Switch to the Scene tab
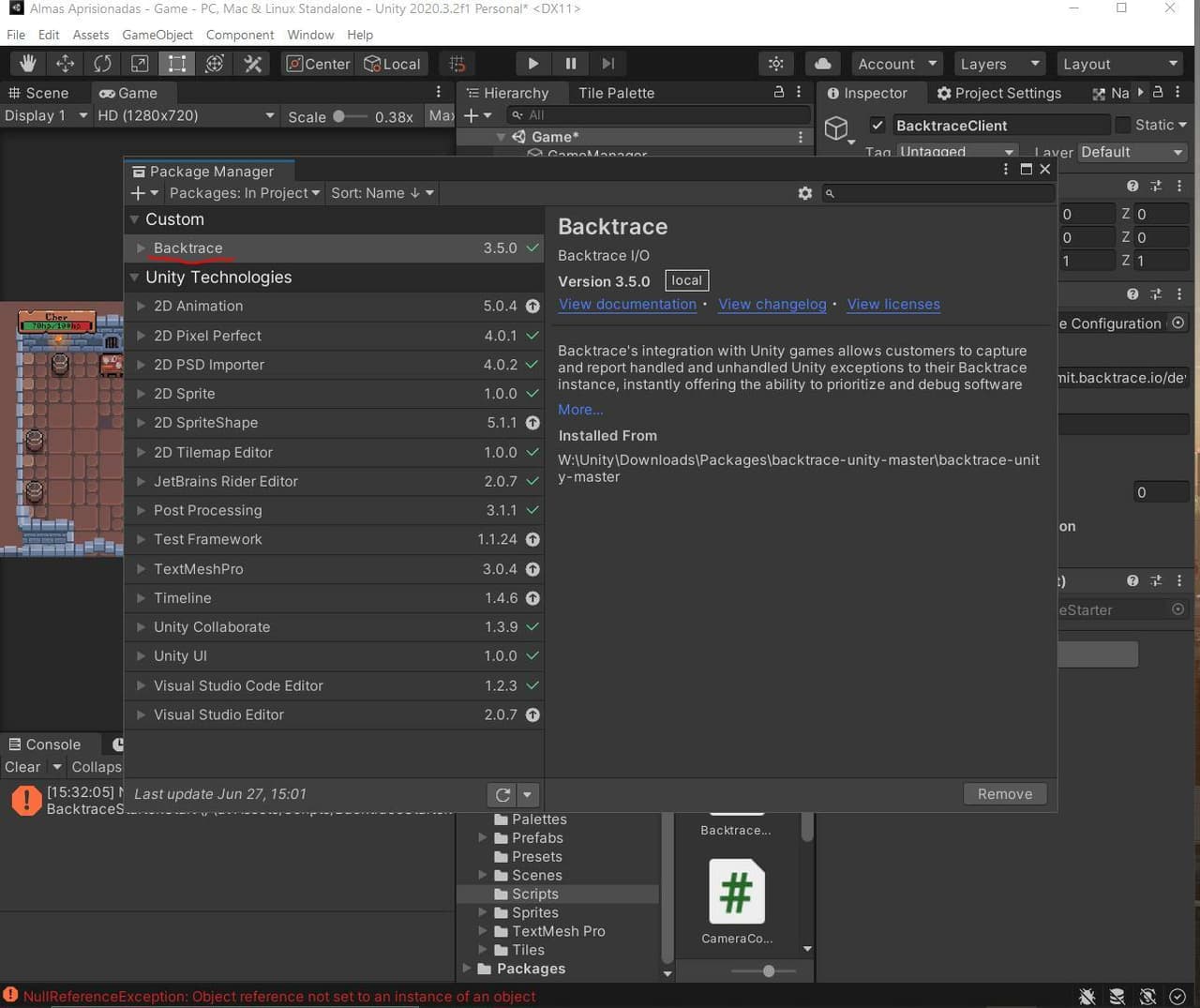Viewport: 1200px width, 1008px height. click(38, 93)
